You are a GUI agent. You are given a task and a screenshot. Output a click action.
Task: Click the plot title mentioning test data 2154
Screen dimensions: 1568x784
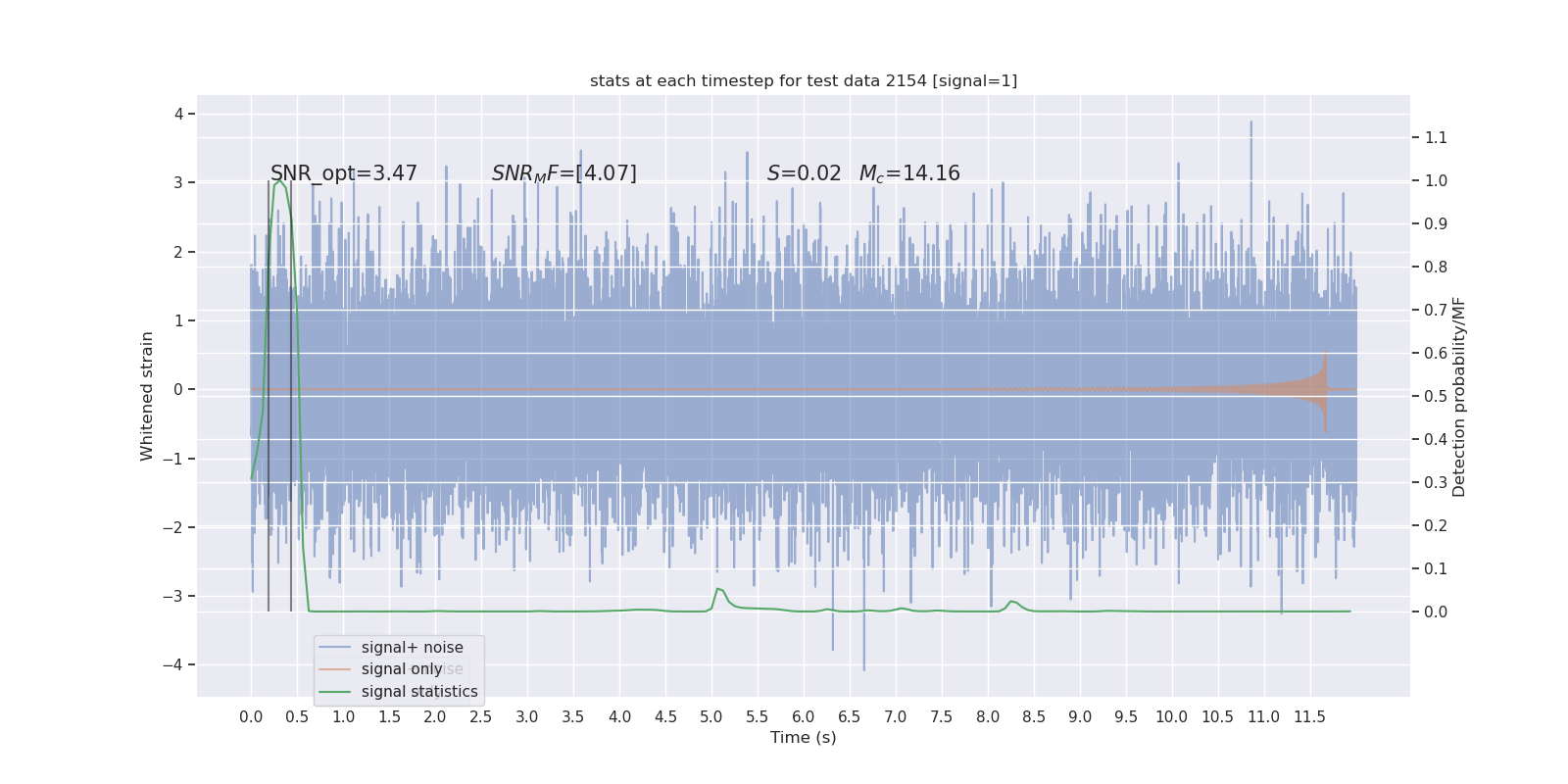(x=804, y=80)
